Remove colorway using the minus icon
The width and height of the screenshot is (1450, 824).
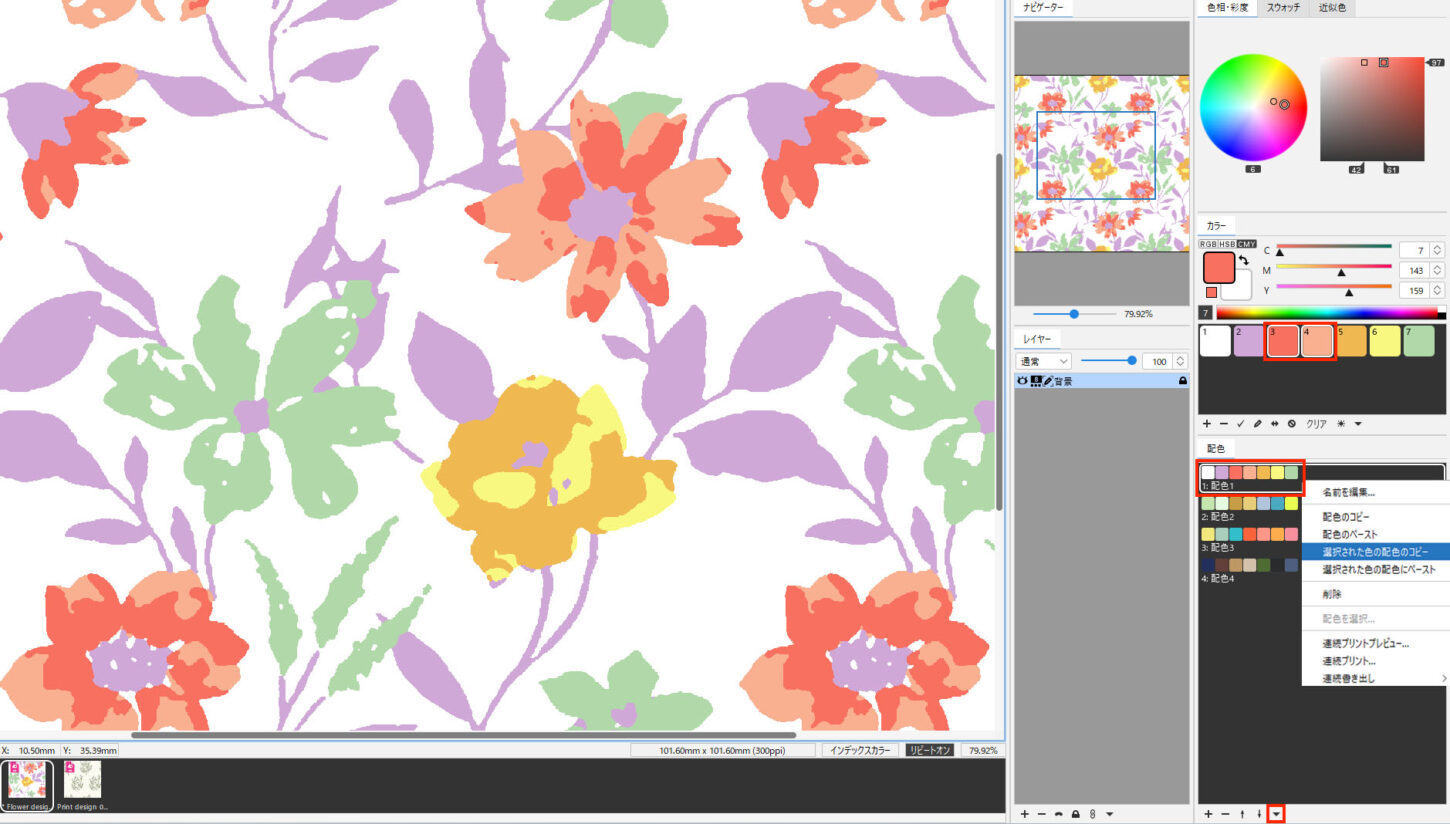click(1225, 814)
